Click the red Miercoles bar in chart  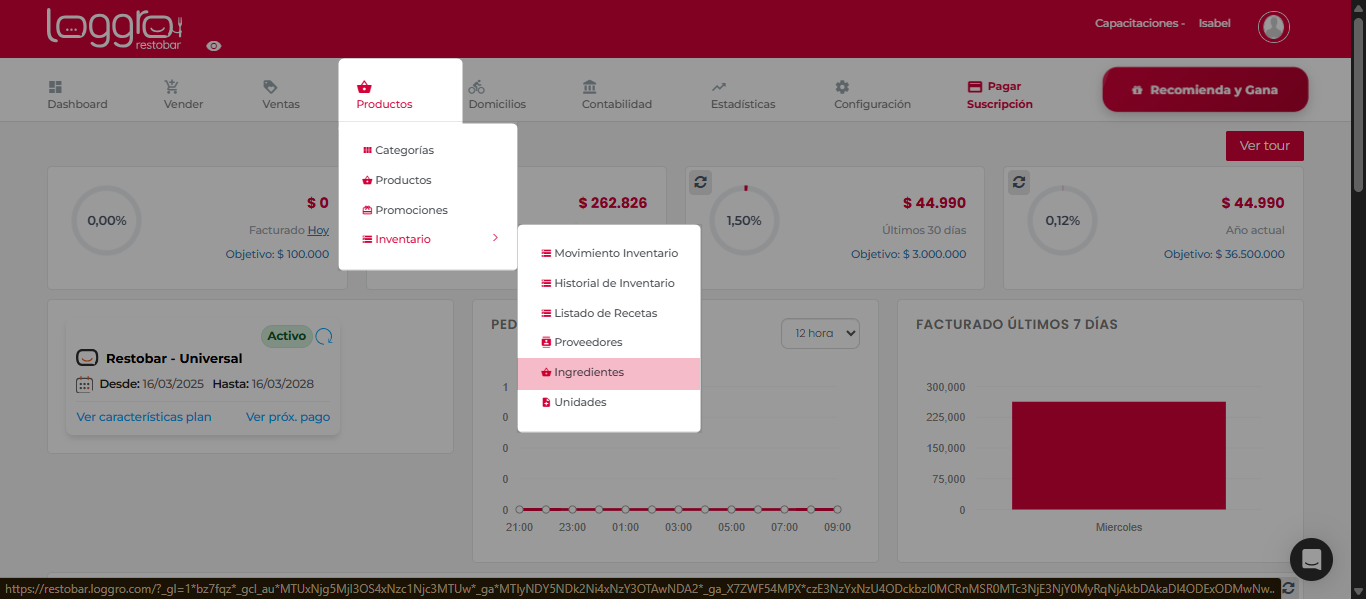1118,455
